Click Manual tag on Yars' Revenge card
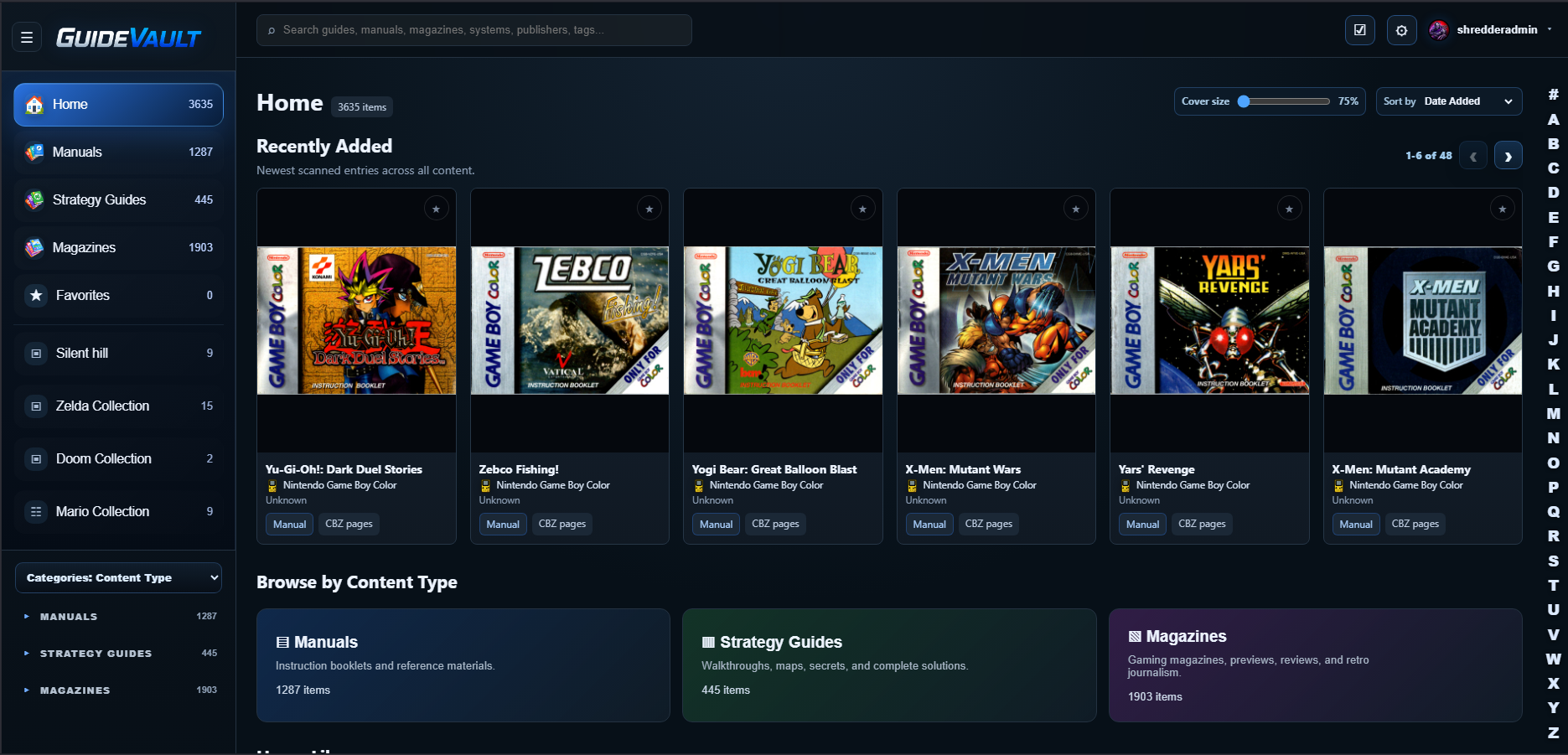1568x755 pixels. click(x=1143, y=525)
